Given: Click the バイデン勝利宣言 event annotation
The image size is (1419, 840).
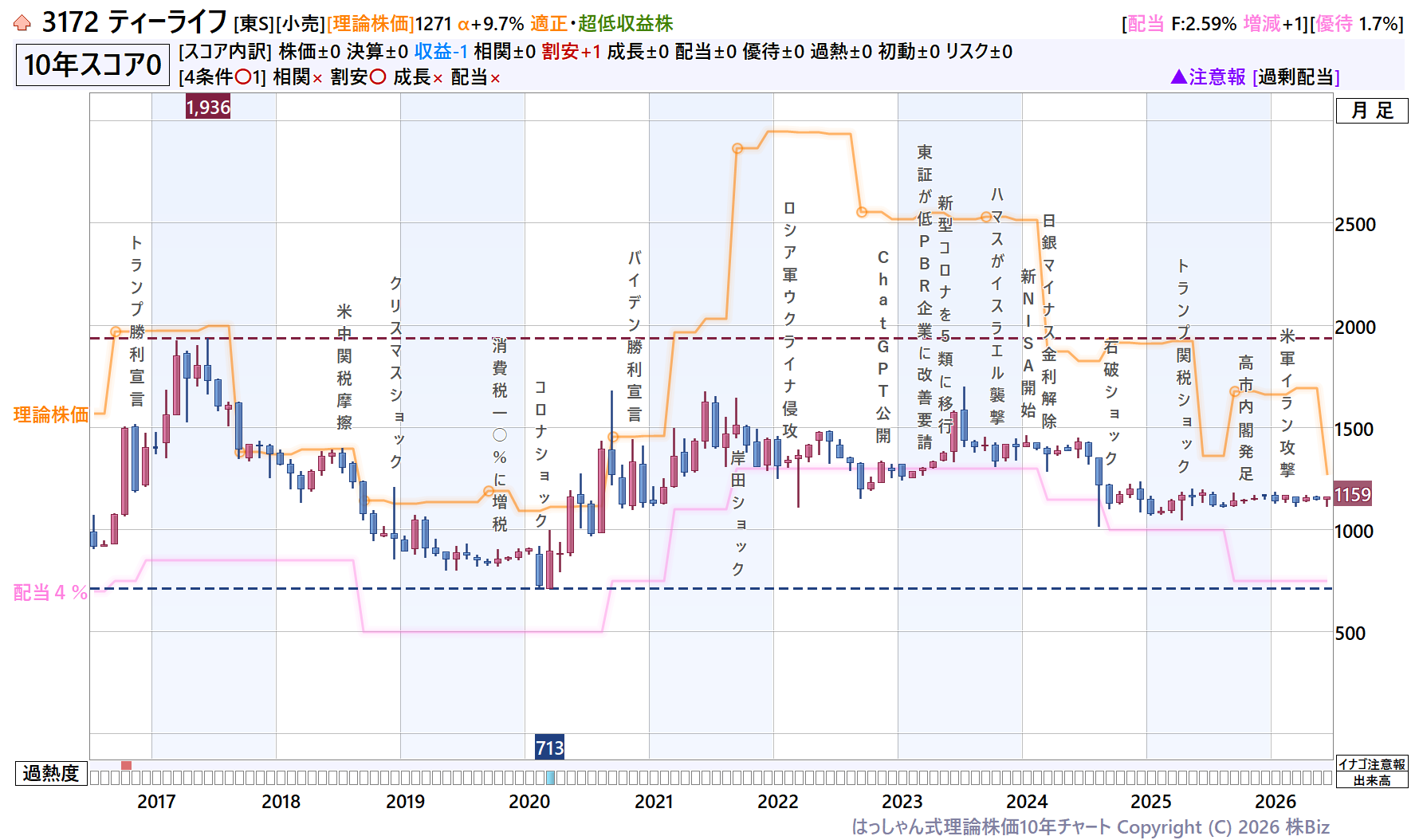Looking at the screenshot, I should click(634, 336).
